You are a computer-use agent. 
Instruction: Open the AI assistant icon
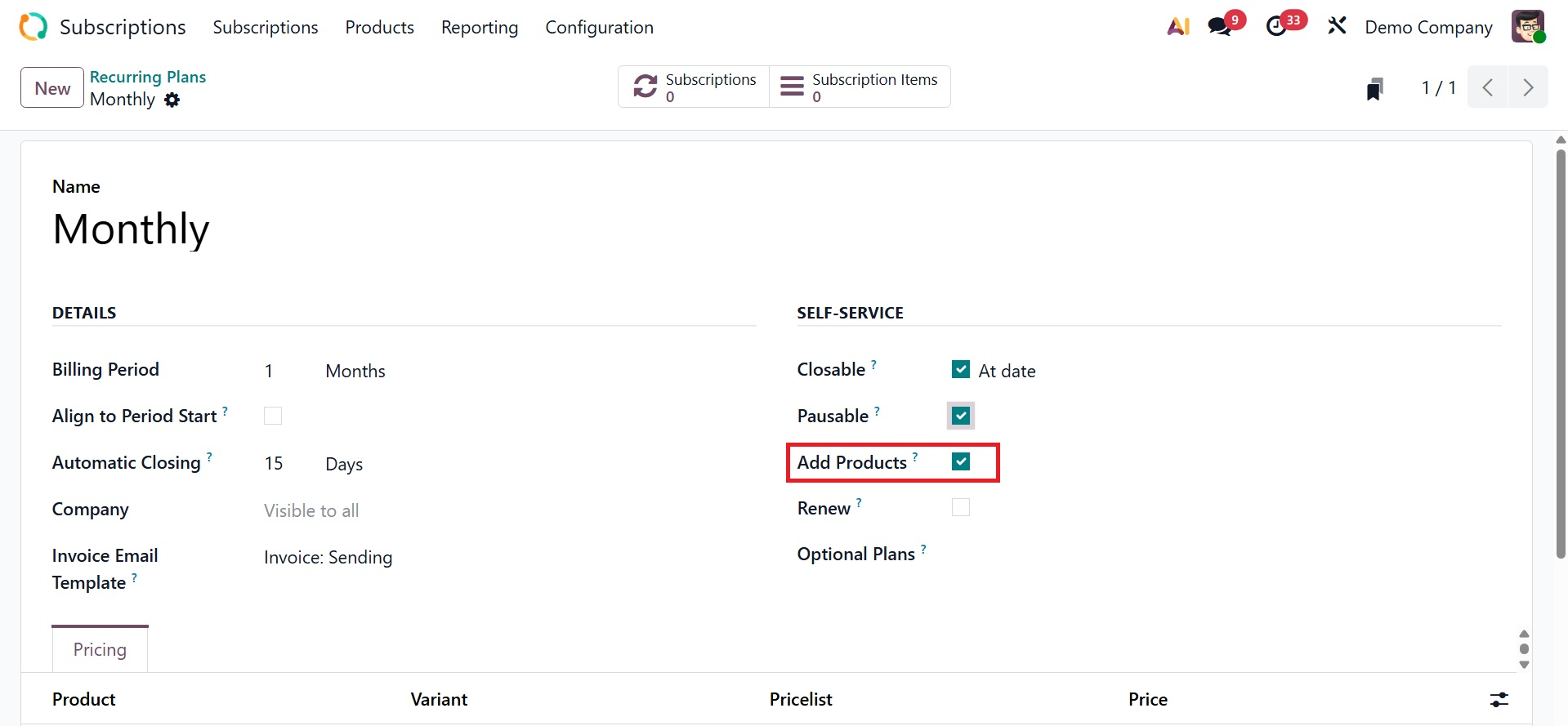tap(1177, 27)
